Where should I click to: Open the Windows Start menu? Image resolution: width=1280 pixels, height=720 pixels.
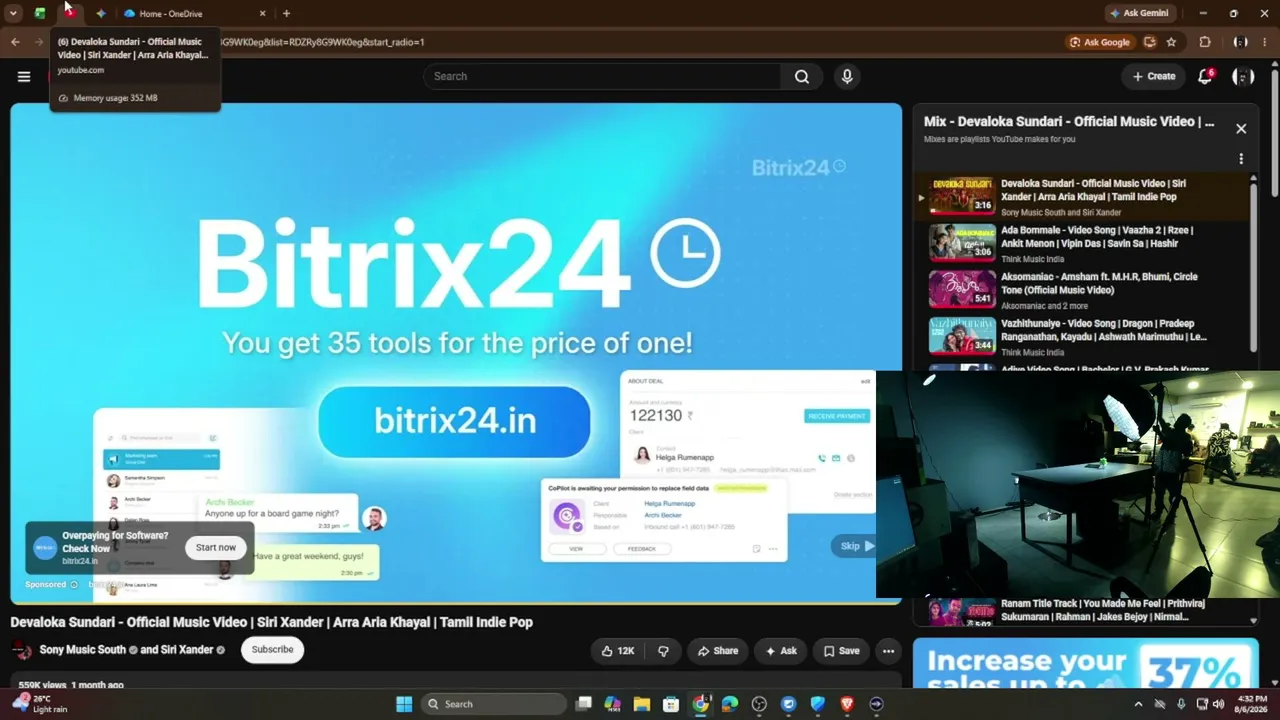pyautogui.click(x=404, y=704)
